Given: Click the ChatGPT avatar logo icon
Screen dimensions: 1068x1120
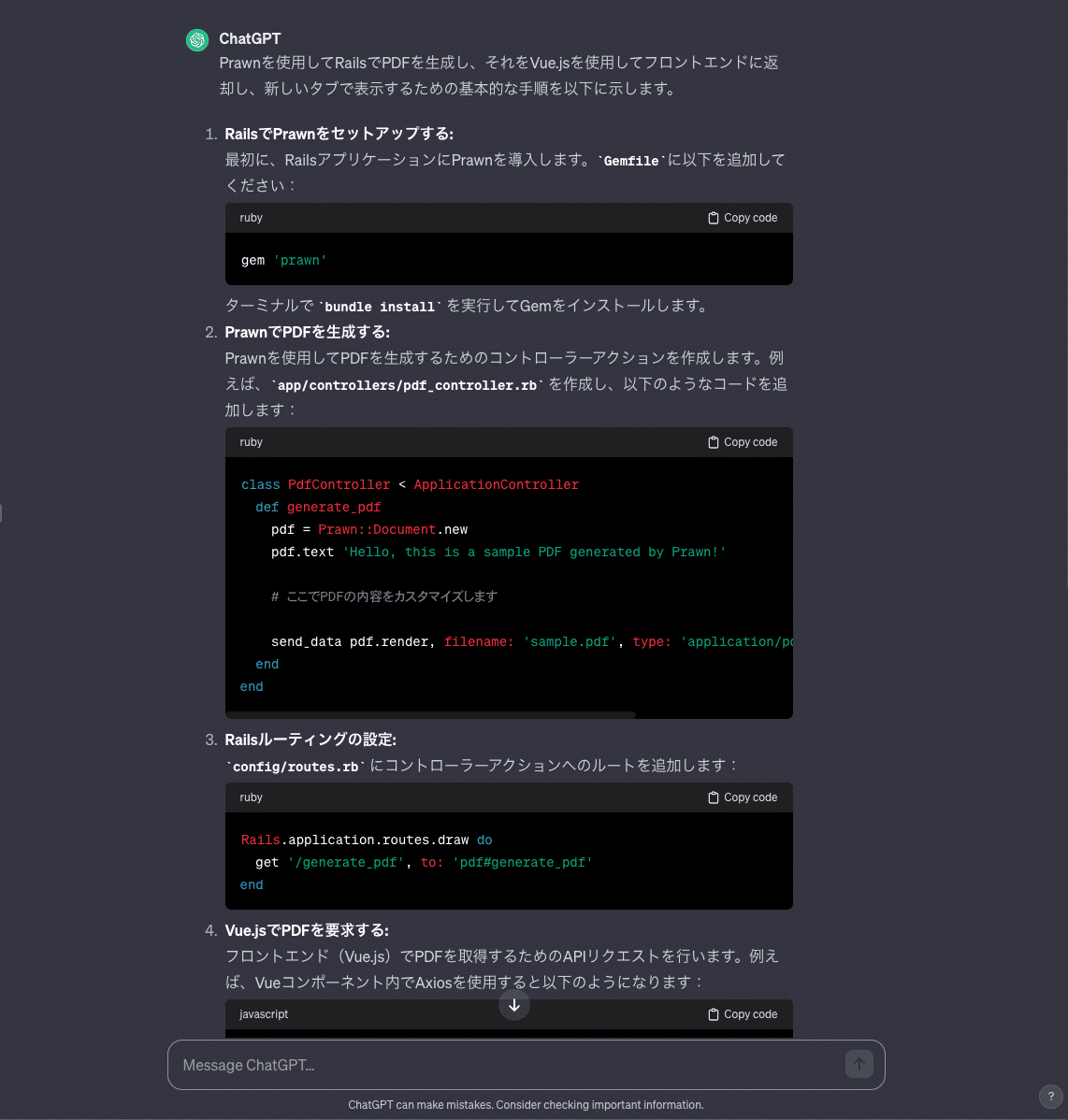Looking at the screenshot, I should [x=197, y=40].
